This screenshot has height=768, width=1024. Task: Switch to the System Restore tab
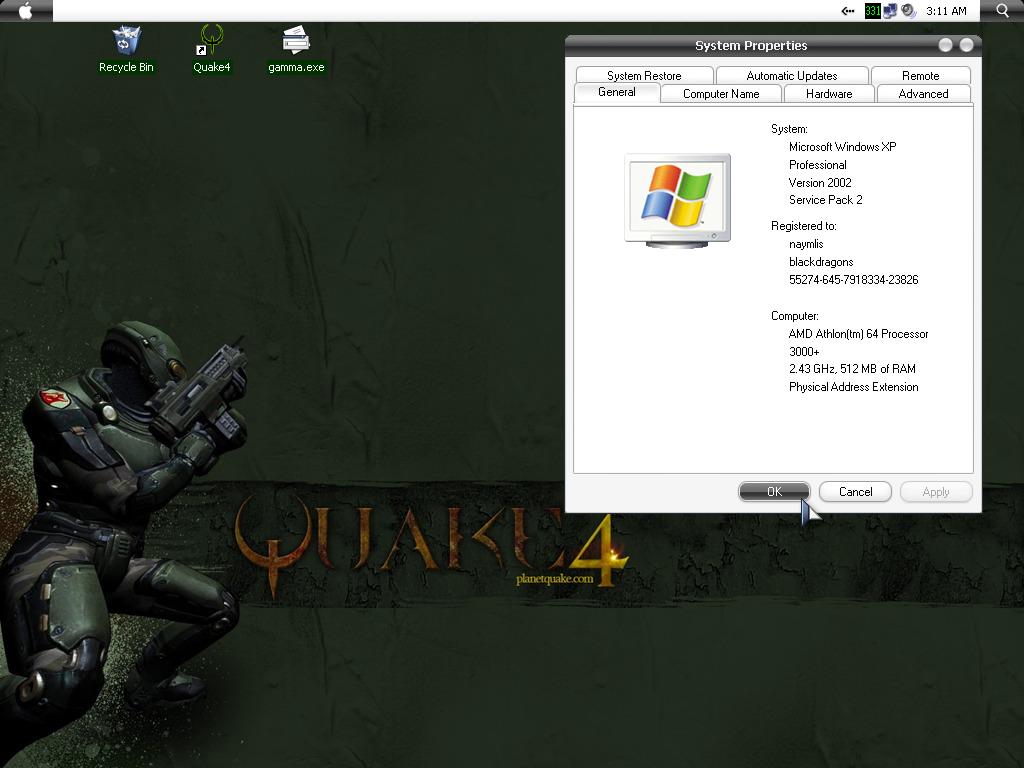(x=644, y=76)
